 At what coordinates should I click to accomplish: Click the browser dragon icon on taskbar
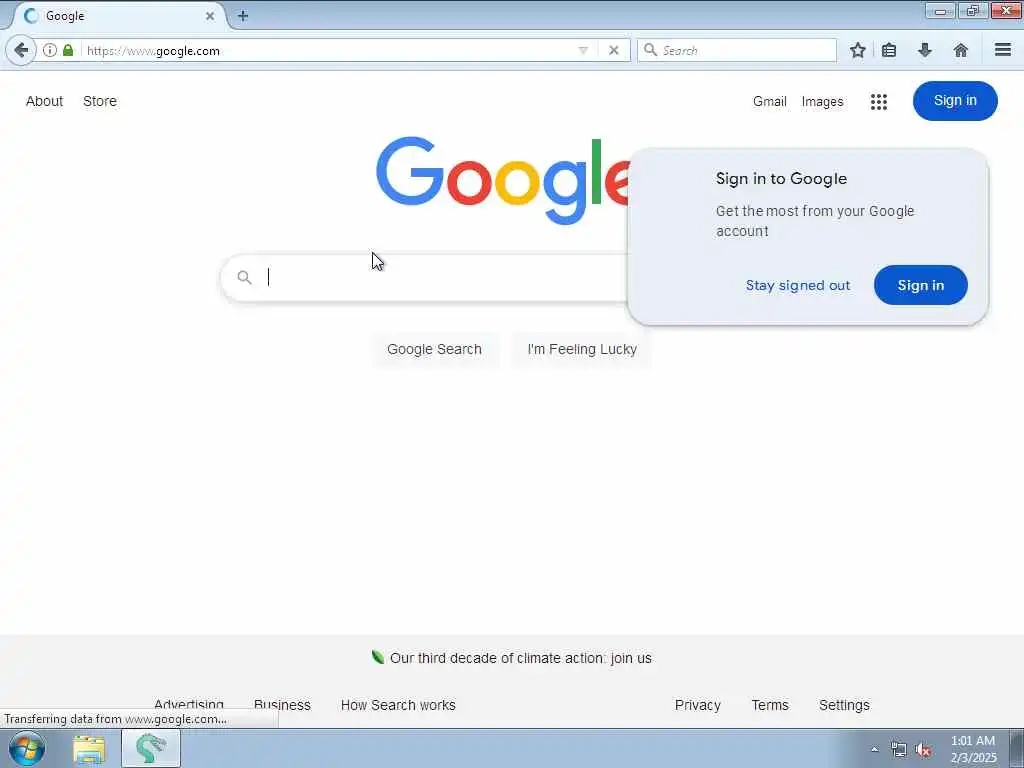pyautogui.click(x=151, y=749)
